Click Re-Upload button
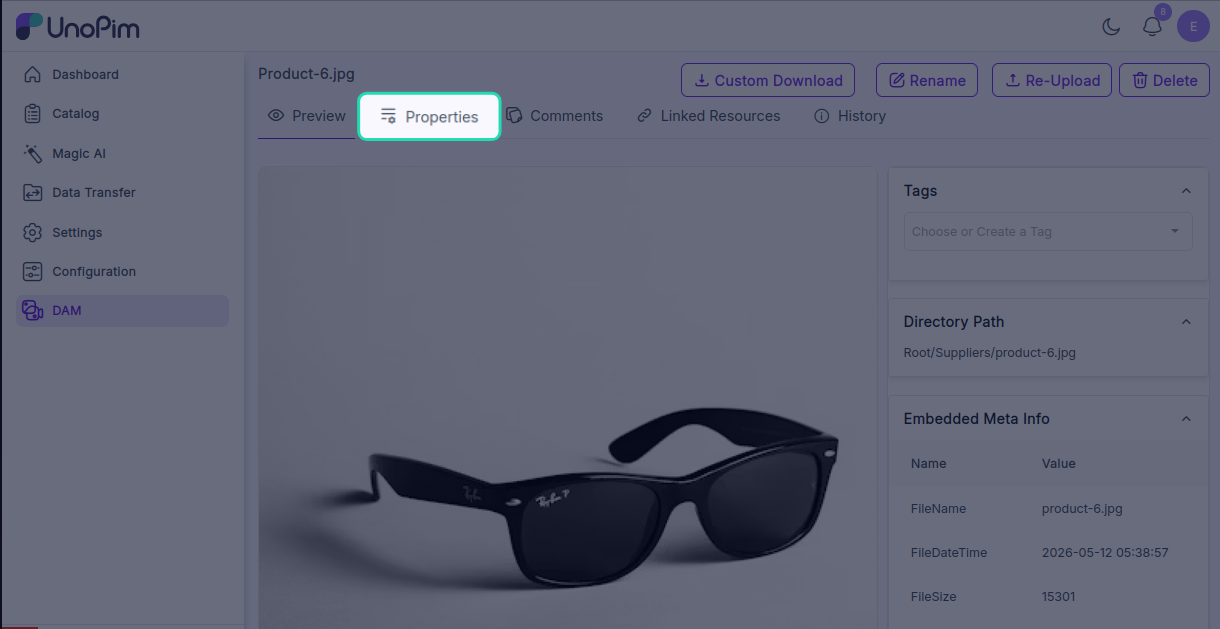The image size is (1220, 629). click(1052, 81)
